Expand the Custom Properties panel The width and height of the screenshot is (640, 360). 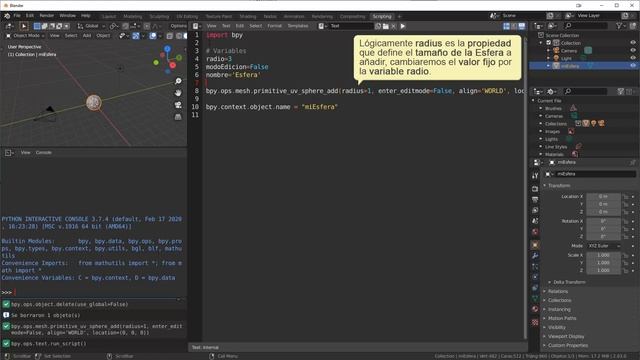567,345
